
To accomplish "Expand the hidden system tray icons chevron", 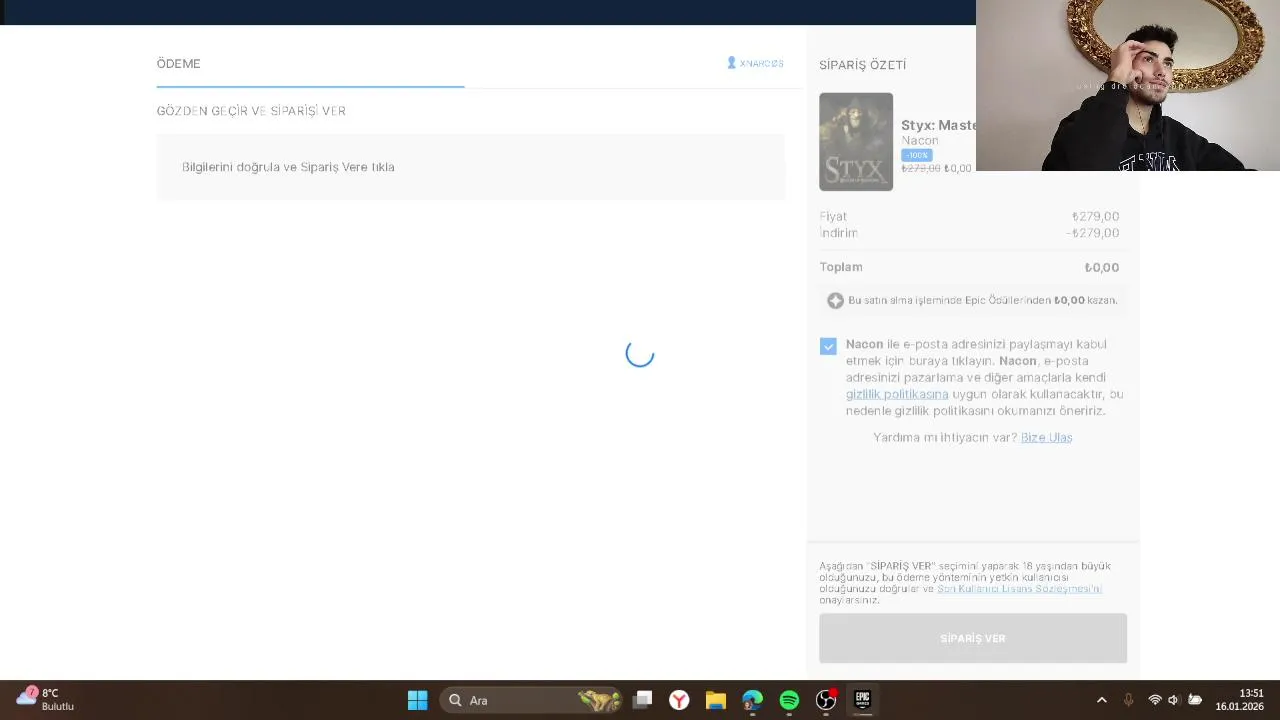I will pos(1102,700).
